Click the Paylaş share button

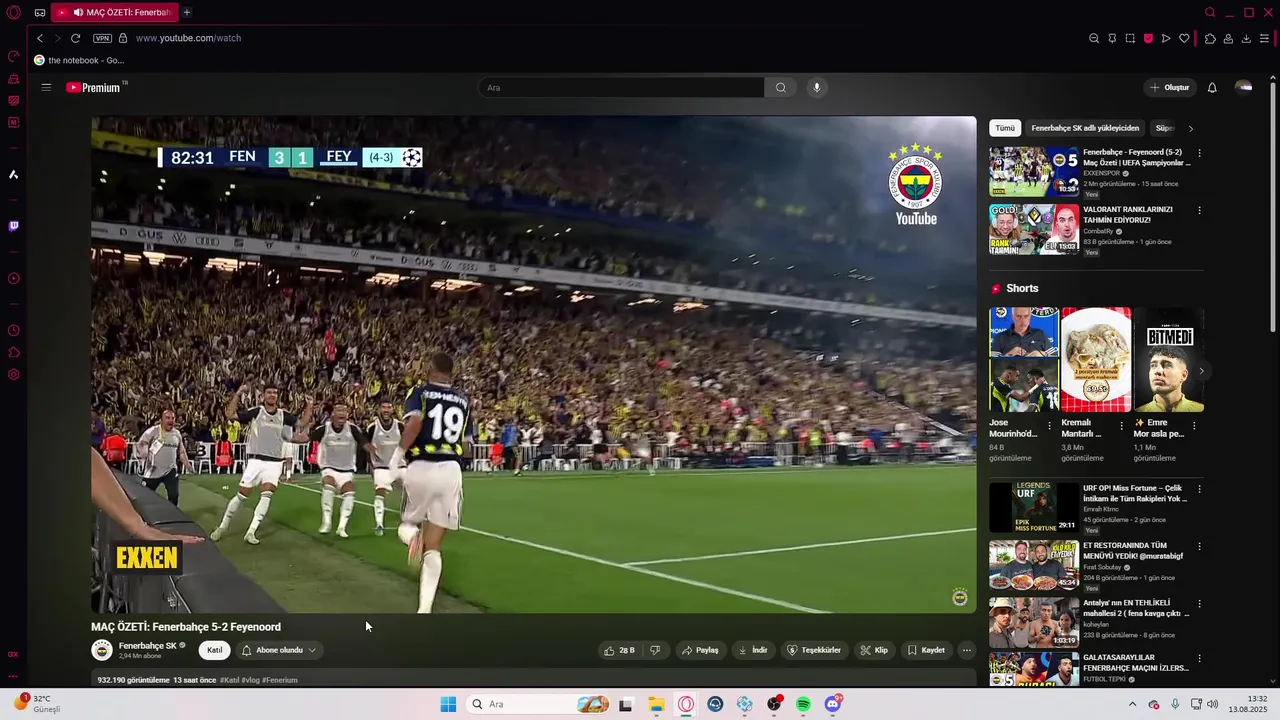[700, 650]
